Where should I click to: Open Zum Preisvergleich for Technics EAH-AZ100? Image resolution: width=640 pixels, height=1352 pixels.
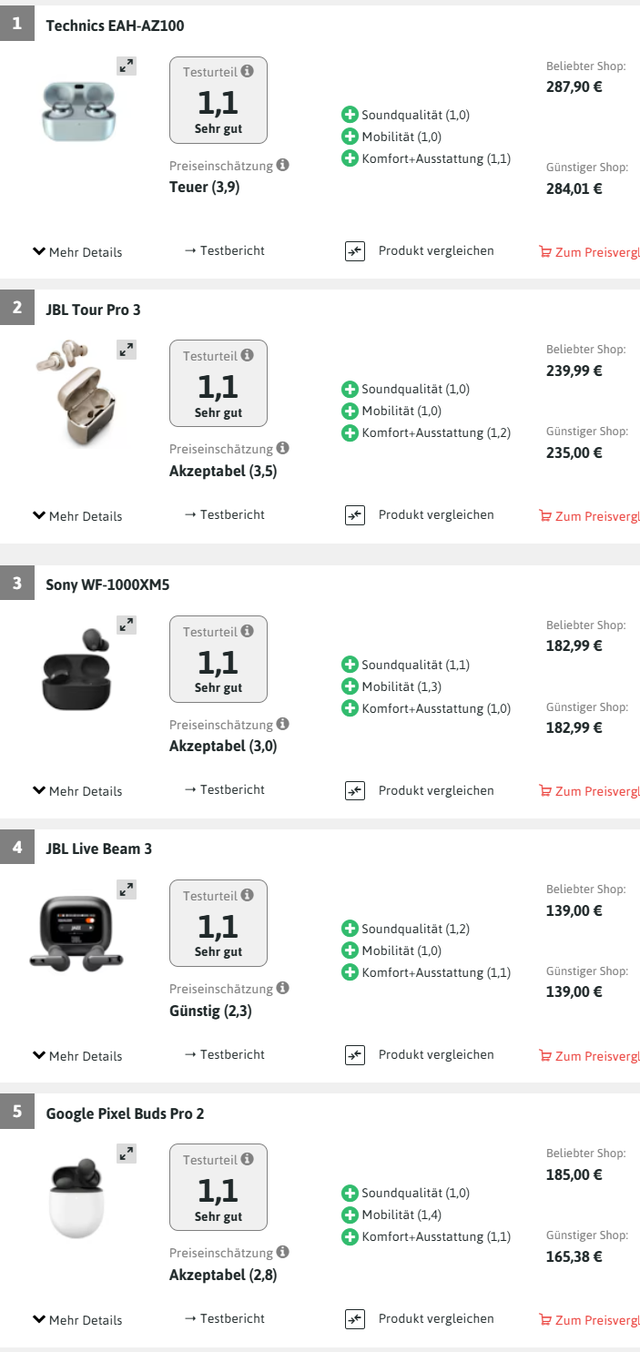590,252
